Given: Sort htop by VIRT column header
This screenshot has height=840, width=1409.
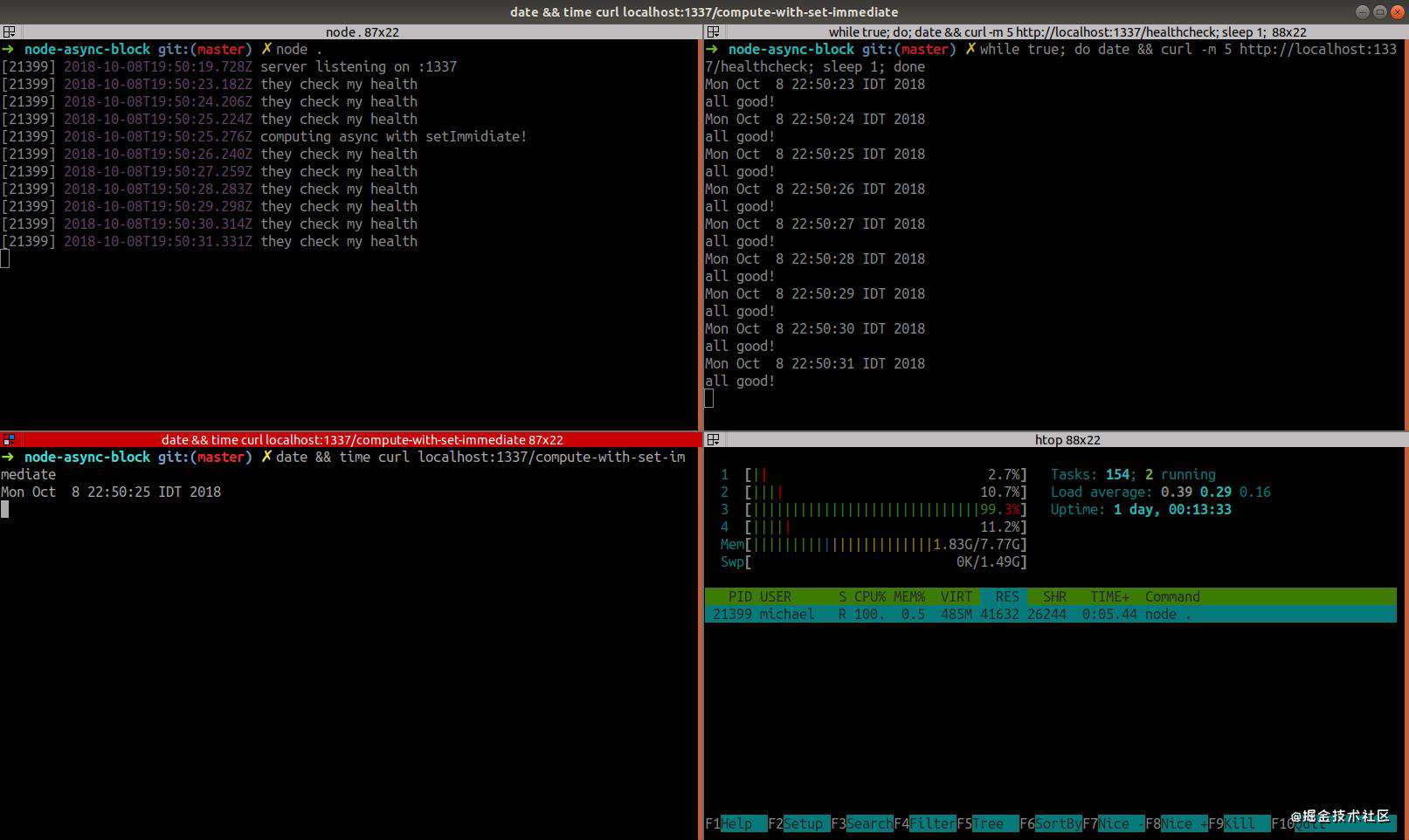Looking at the screenshot, I should pyautogui.click(x=957, y=597).
